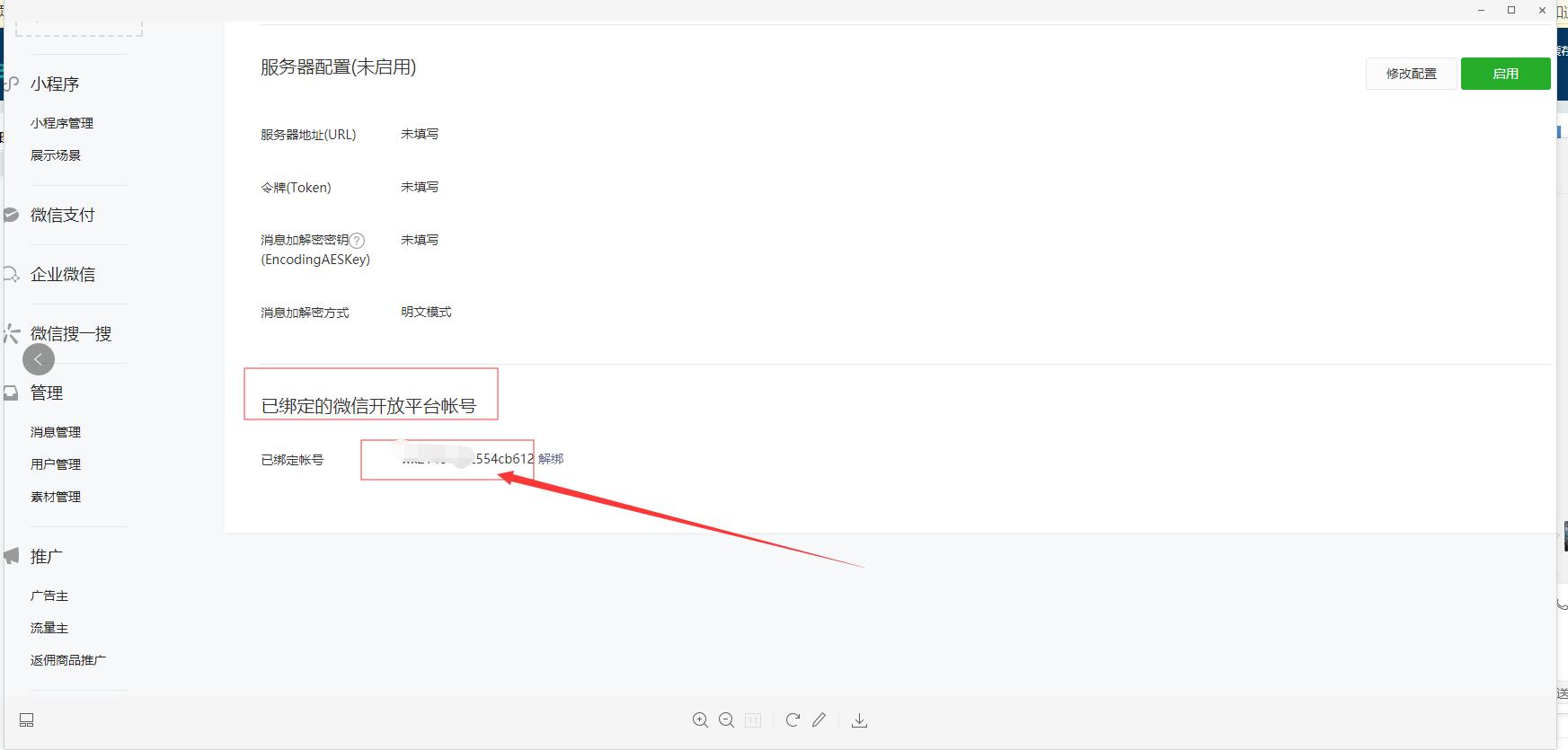Open 企业微信 in sidebar
This screenshot has width=1568, height=750.
(x=63, y=275)
